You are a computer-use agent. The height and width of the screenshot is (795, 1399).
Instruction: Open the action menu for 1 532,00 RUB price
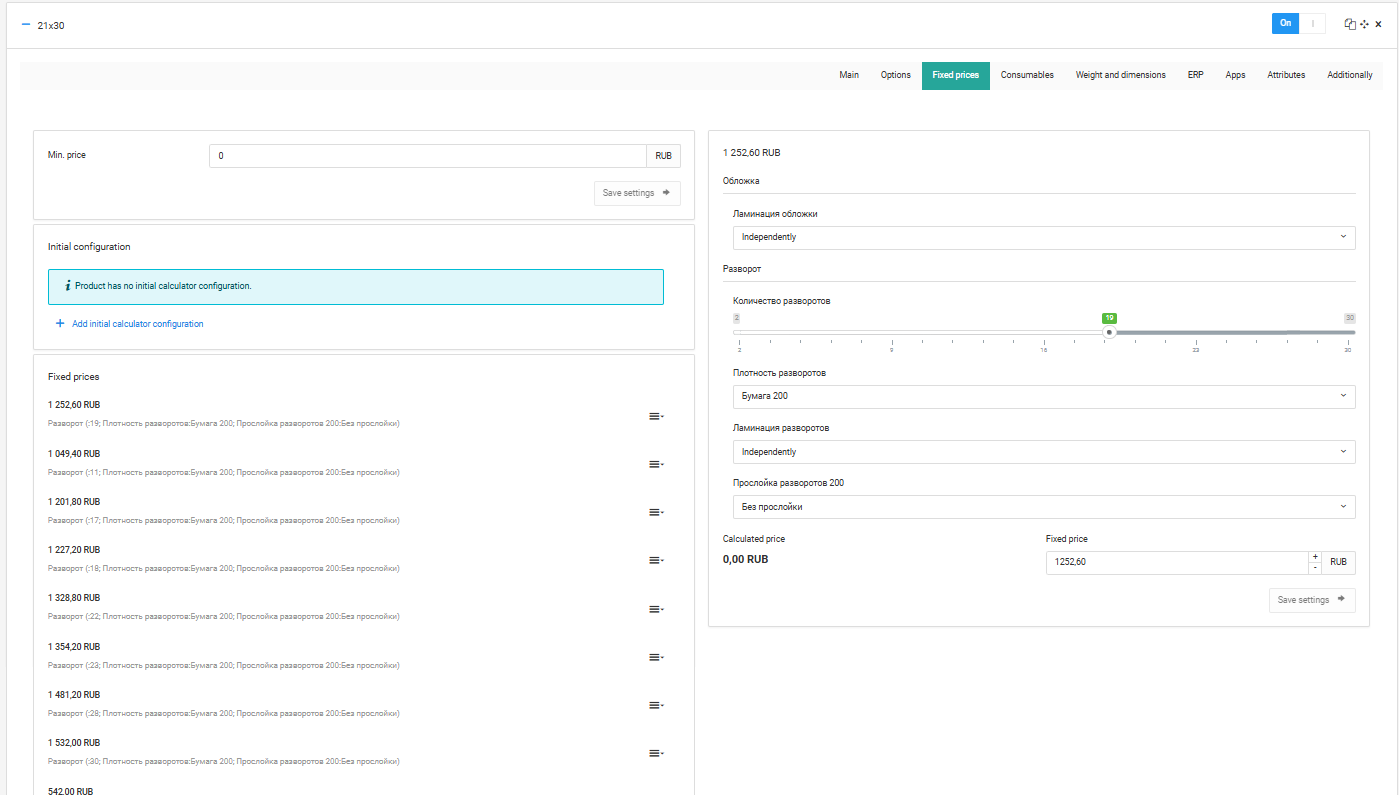point(656,753)
